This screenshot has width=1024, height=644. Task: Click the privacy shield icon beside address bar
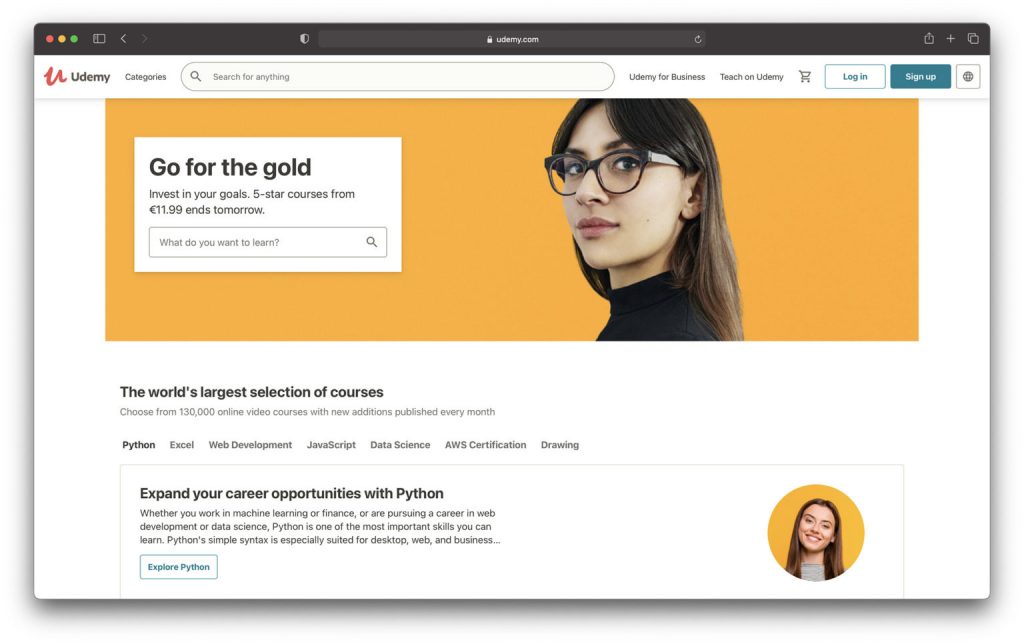coord(304,39)
